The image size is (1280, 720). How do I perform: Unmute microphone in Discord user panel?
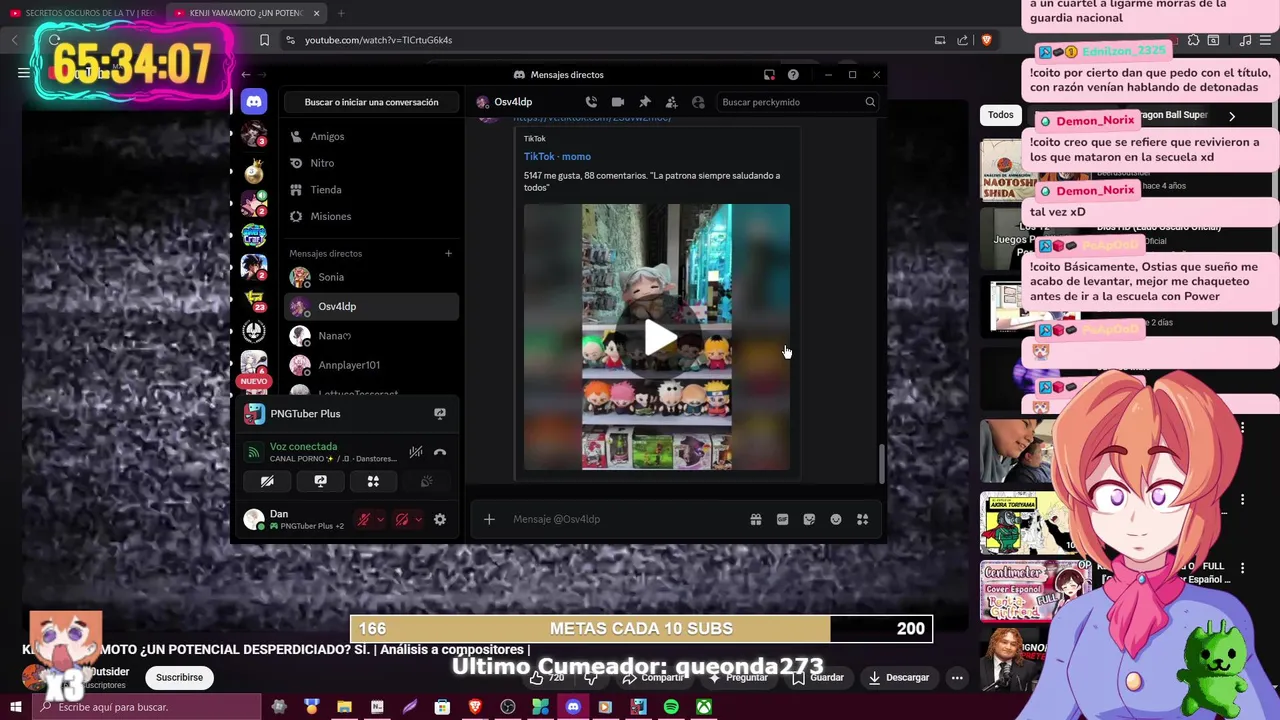[364, 519]
